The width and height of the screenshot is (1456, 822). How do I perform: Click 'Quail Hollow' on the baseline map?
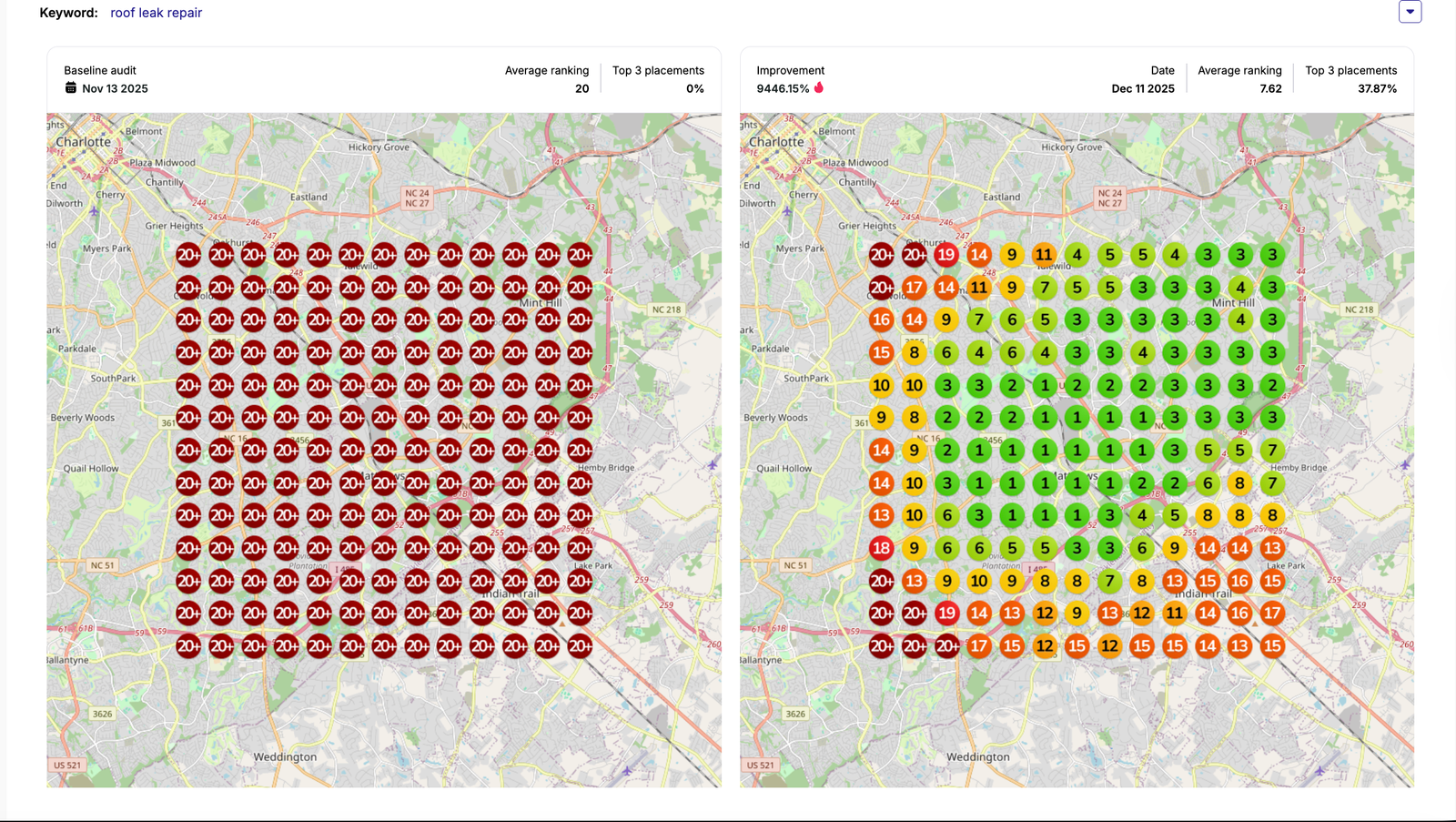point(91,469)
